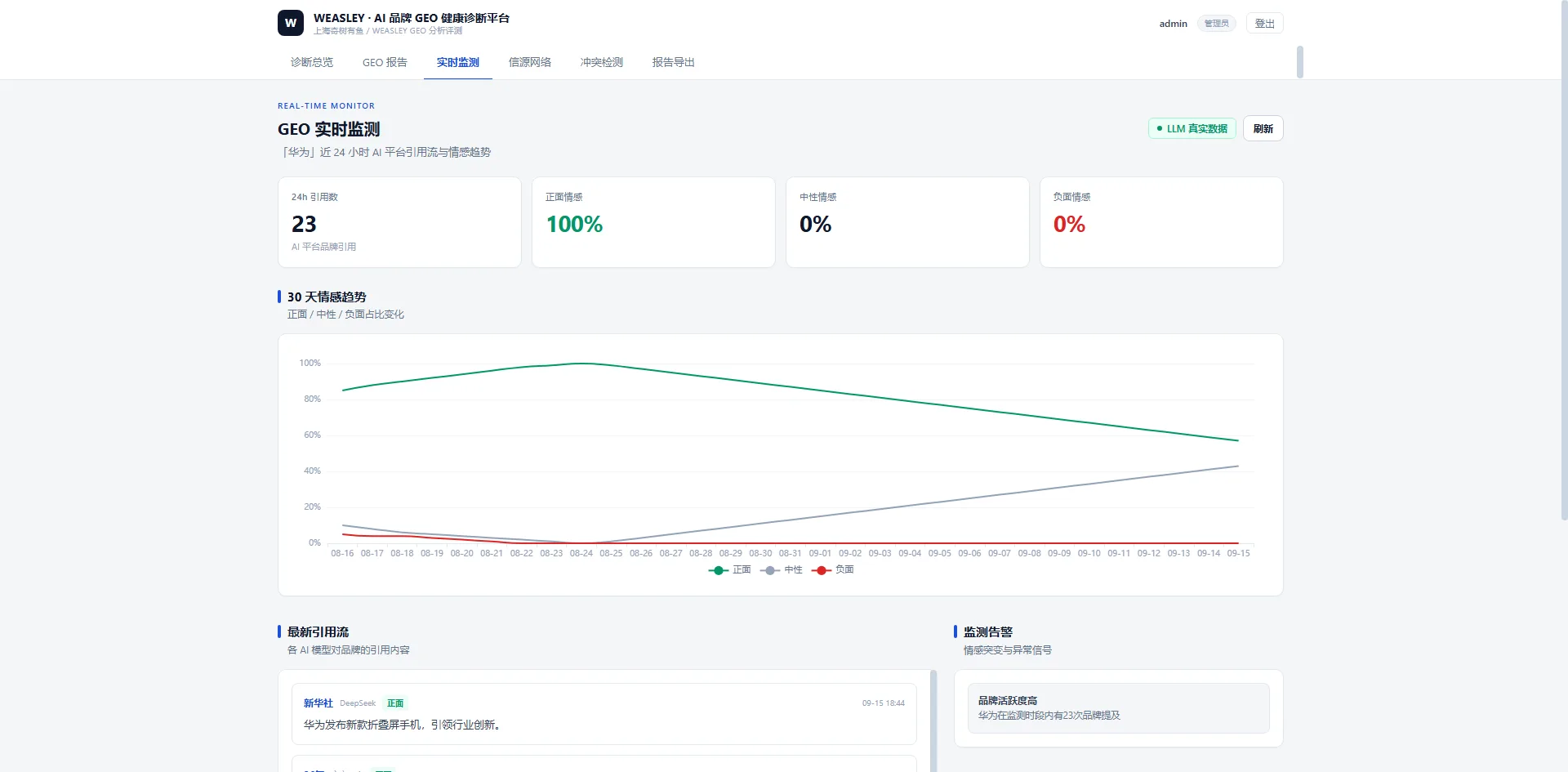Screen dimensions: 1568x772
Task: Click the 最新引用流 section heading
Action: pyautogui.click(x=318, y=631)
